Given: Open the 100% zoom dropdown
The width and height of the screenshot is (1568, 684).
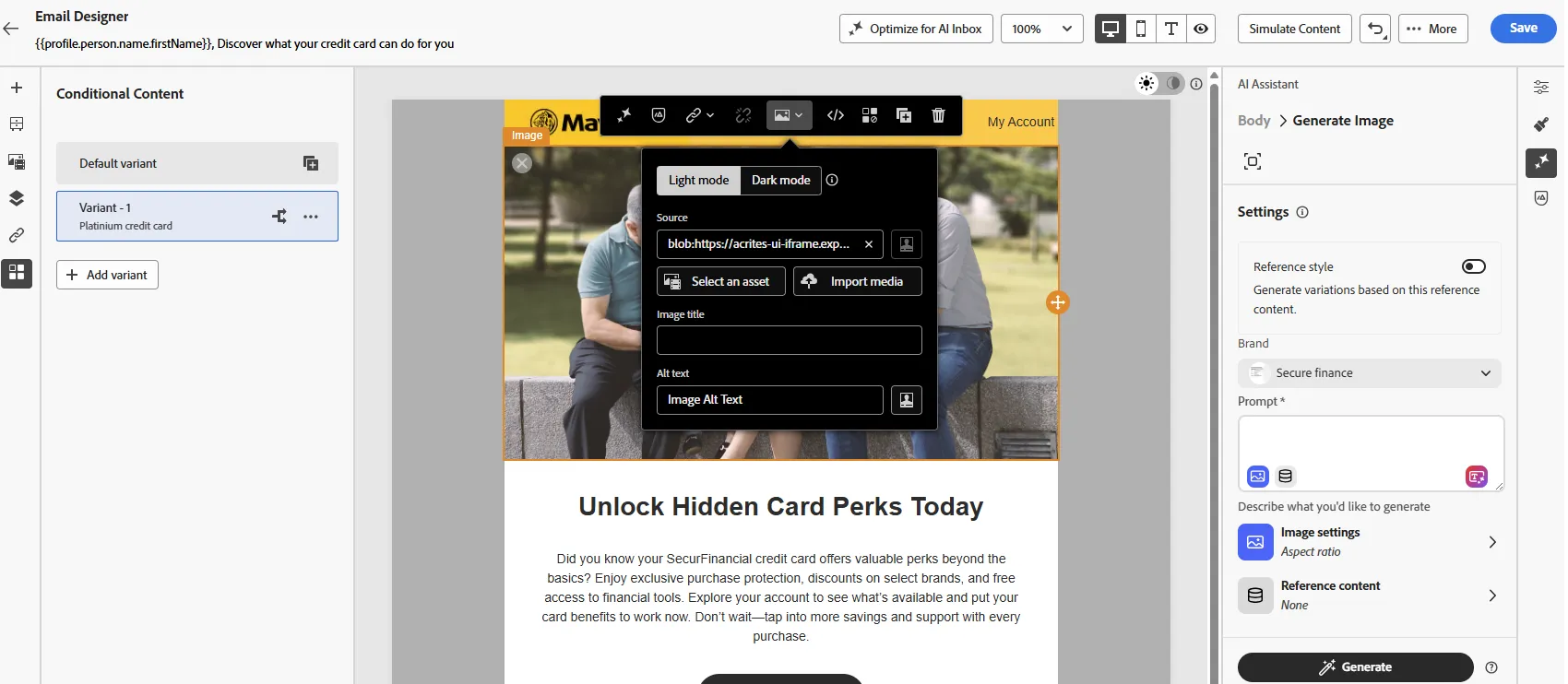Looking at the screenshot, I should pyautogui.click(x=1042, y=29).
